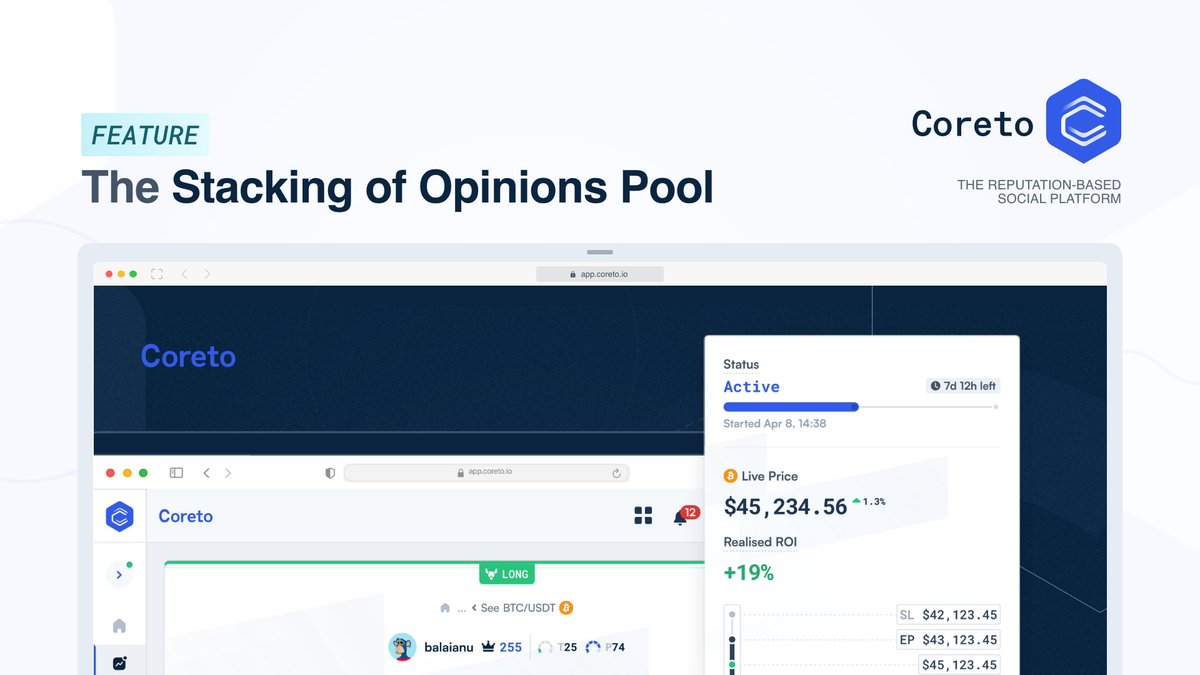The height and width of the screenshot is (675, 1200).
Task: Click the Live Price label
Action: (x=770, y=476)
